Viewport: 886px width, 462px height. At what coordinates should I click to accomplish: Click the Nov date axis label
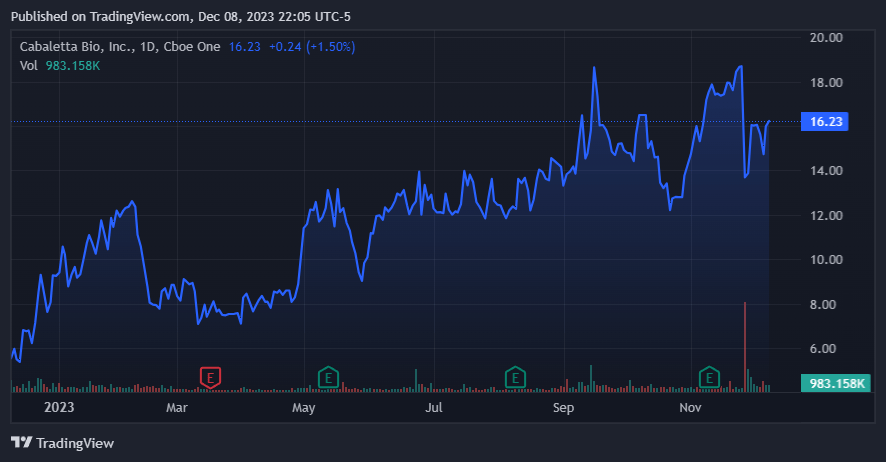tap(690, 407)
